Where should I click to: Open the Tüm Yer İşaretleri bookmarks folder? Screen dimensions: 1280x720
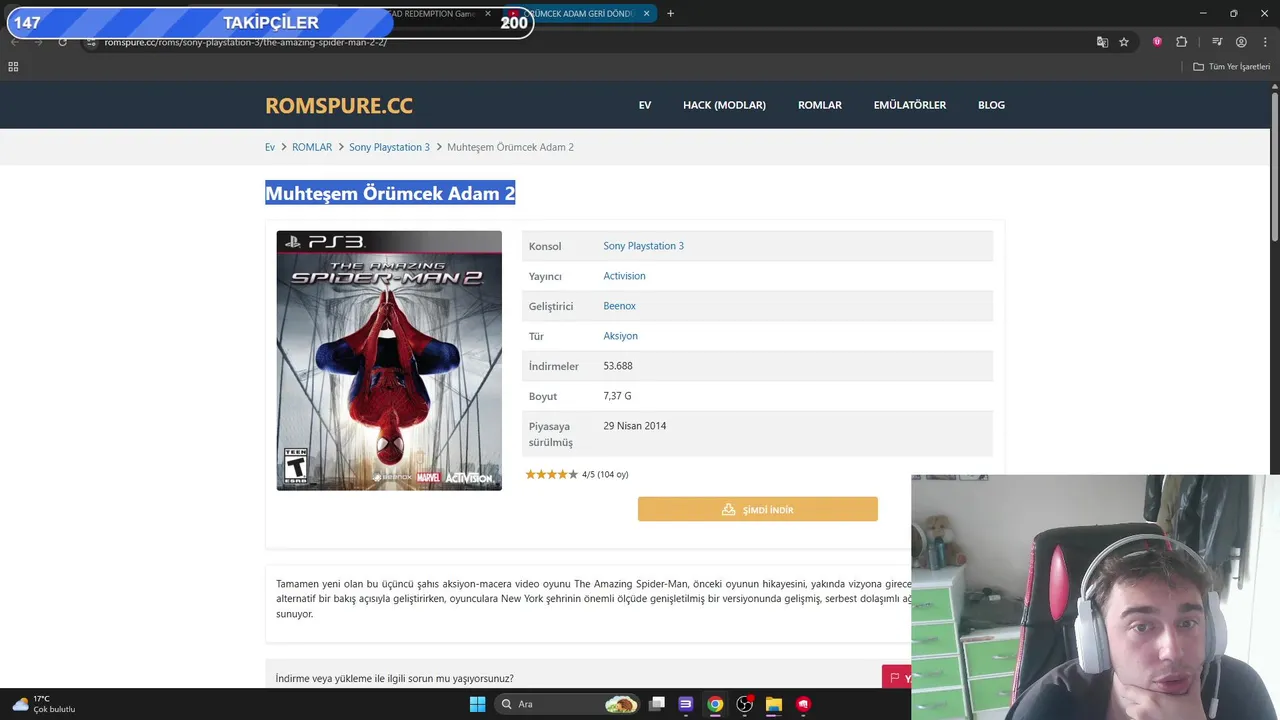coord(1232,67)
